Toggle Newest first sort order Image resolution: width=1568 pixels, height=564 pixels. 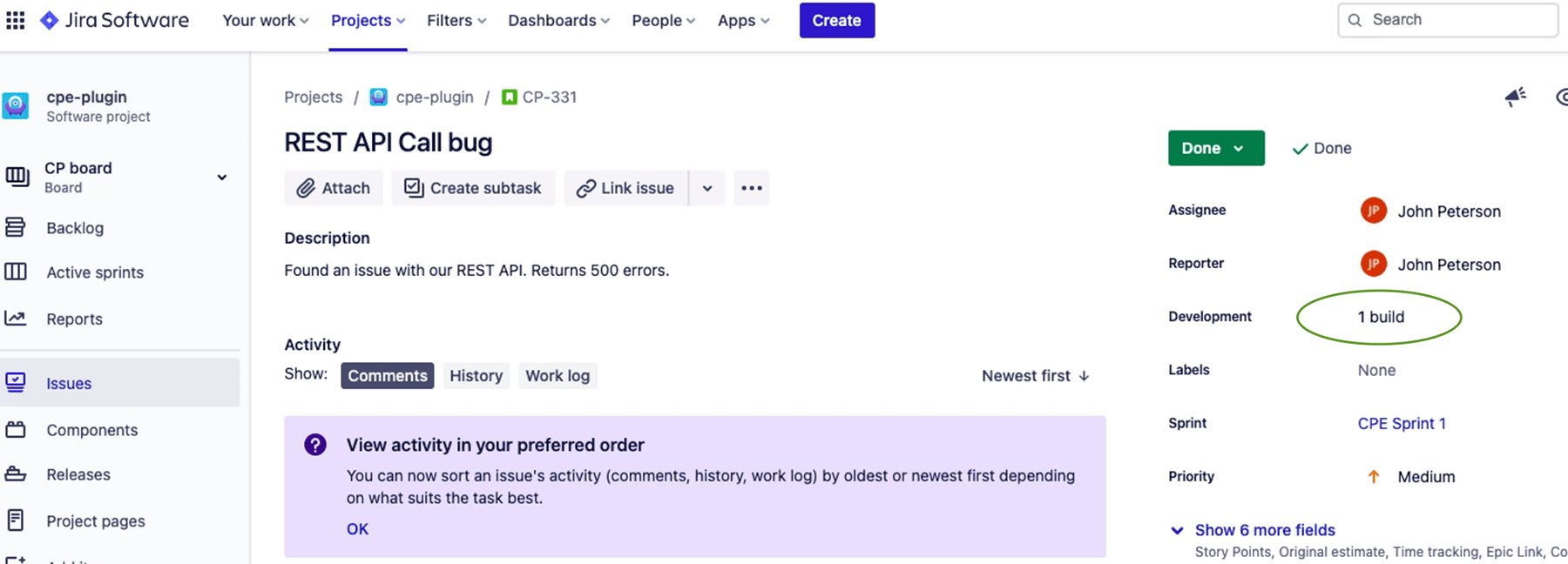point(1035,376)
